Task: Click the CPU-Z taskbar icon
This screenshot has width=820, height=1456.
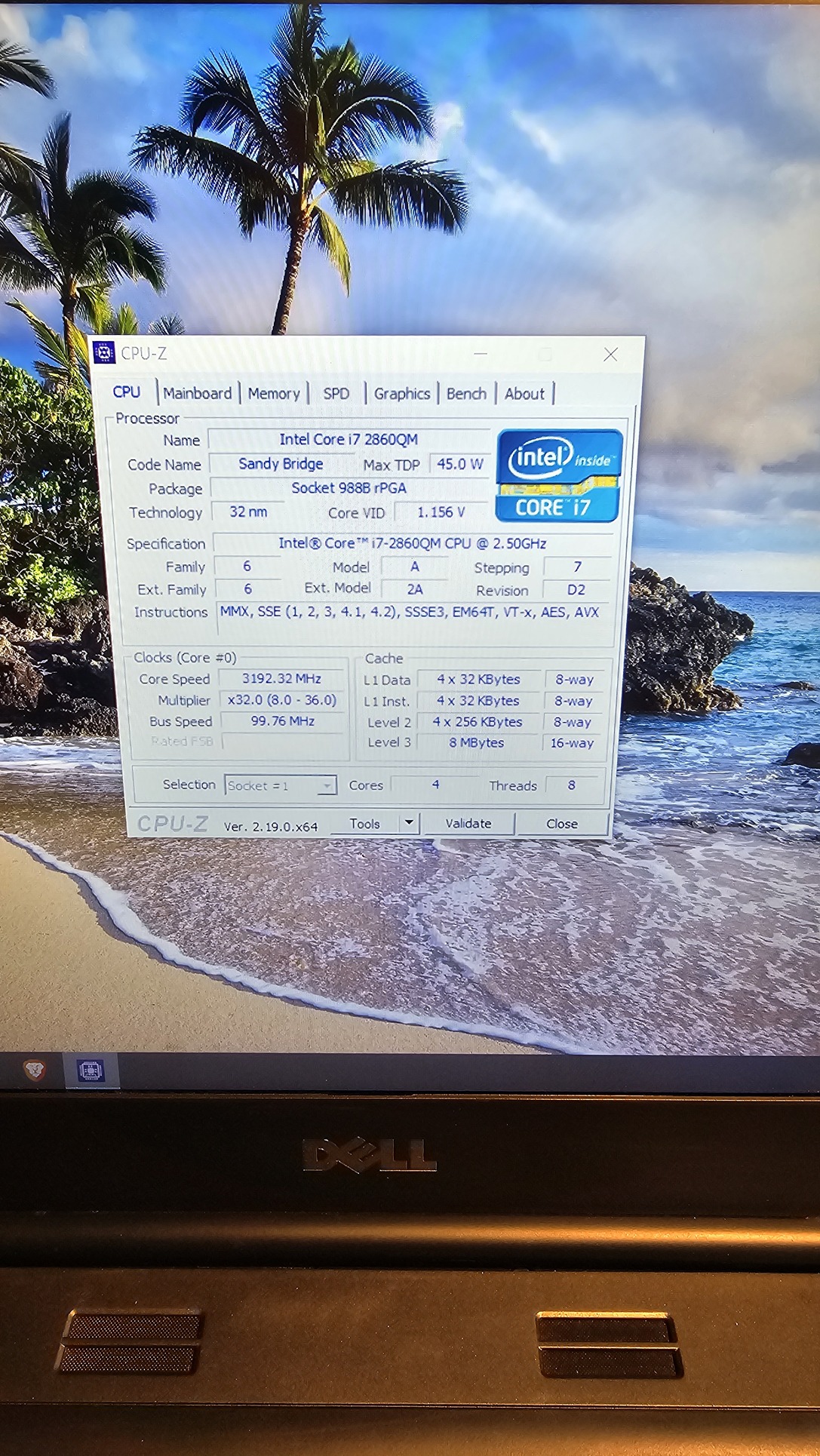Action: (91, 1070)
